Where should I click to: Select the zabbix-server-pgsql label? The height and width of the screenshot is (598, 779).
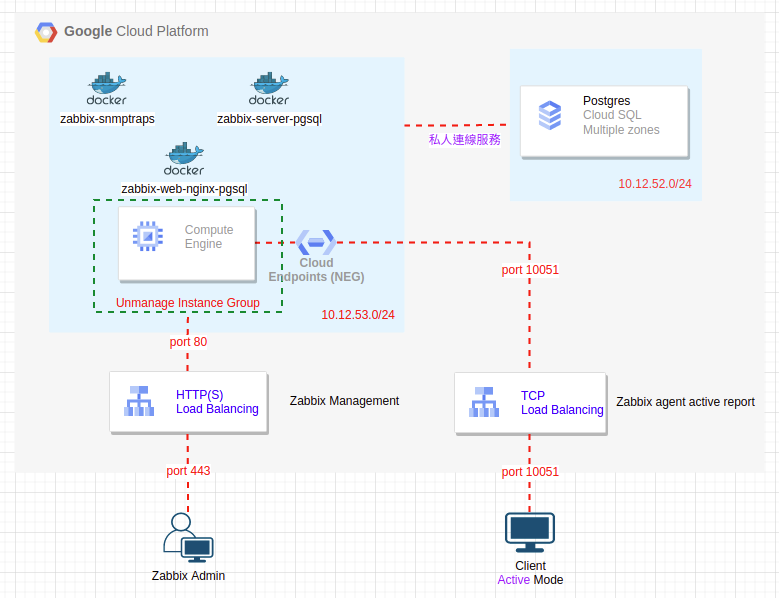pos(269,119)
